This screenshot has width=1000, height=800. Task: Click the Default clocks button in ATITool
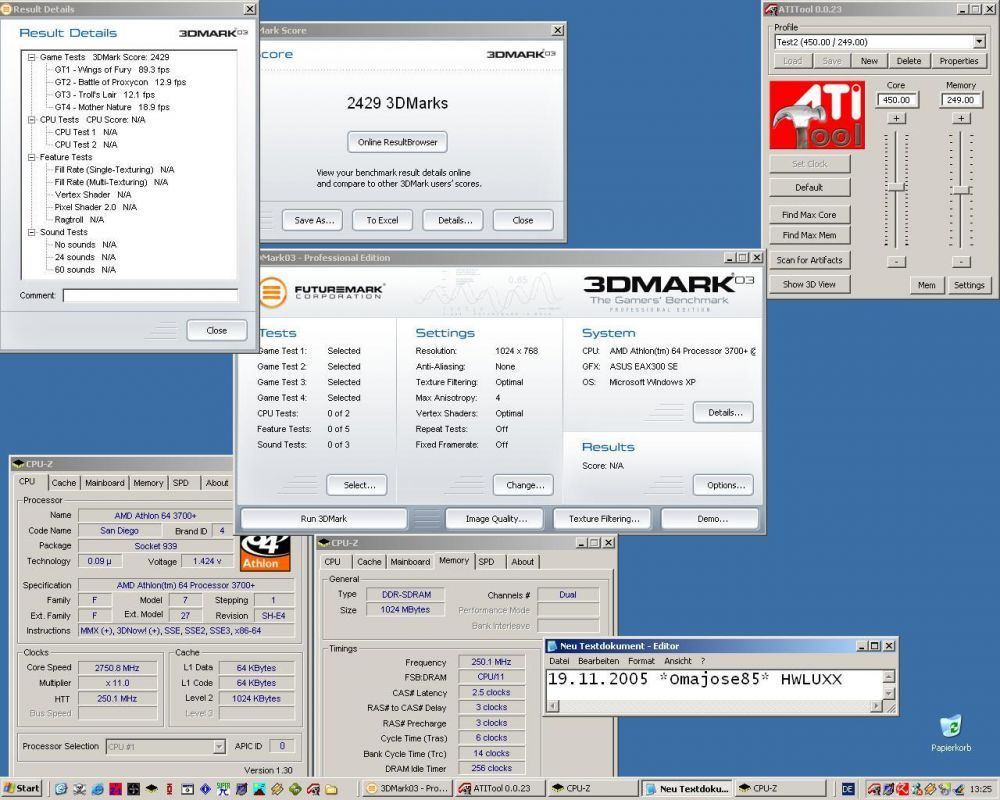pos(809,188)
